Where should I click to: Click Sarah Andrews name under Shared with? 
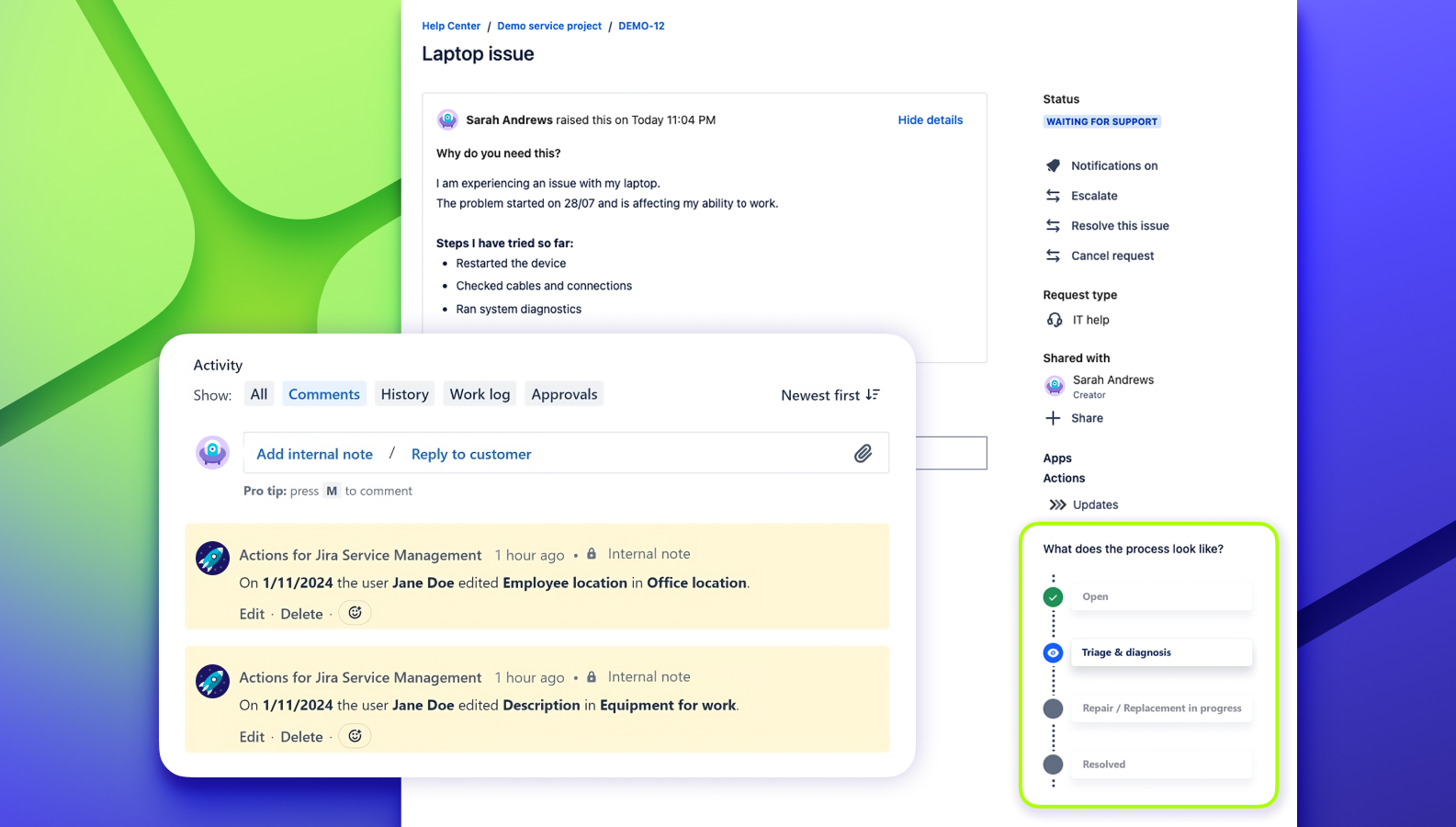pyautogui.click(x=1113, y=380)
